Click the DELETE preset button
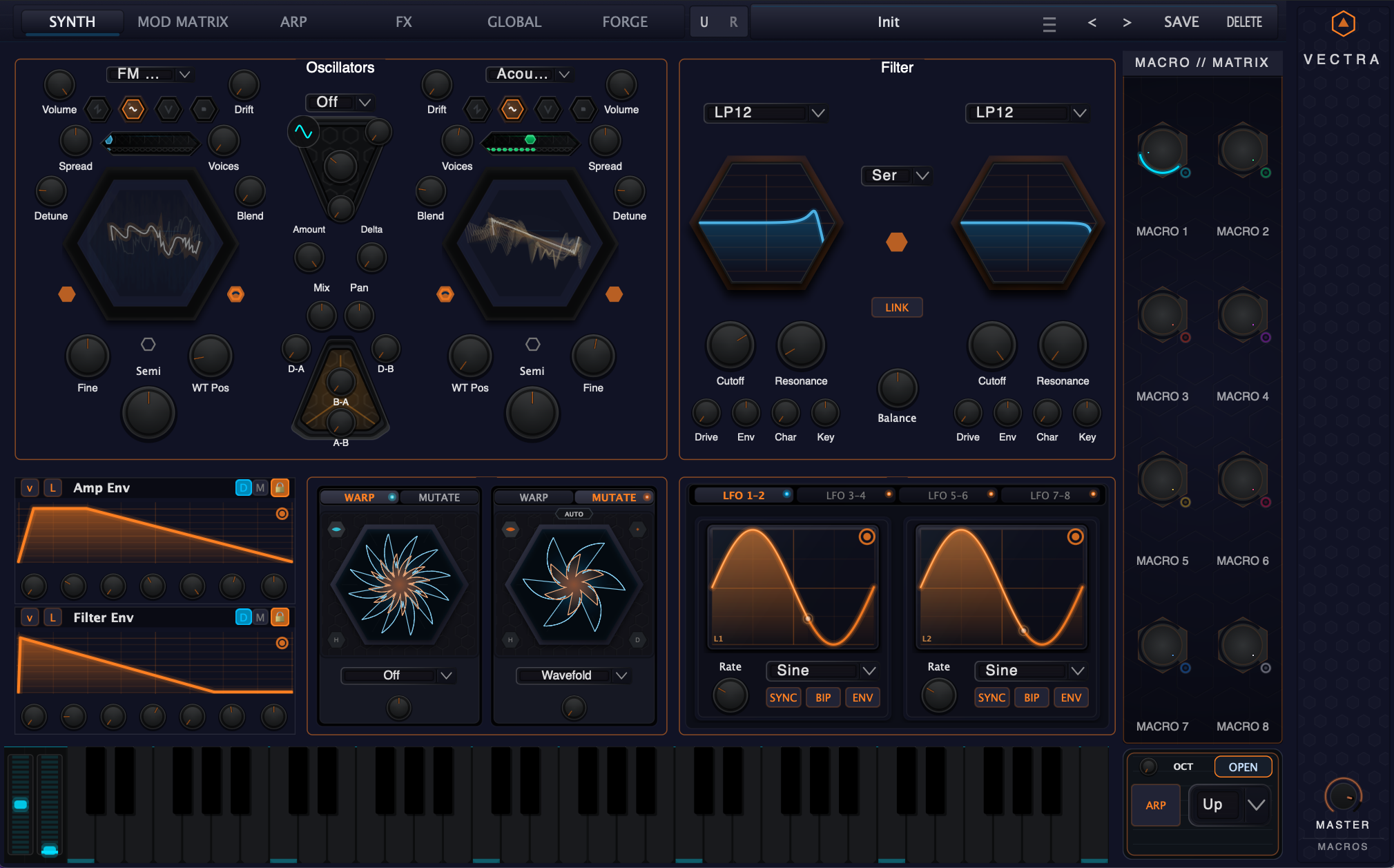Screen dimensions: 1394x868 click(x=1244, y=22)
